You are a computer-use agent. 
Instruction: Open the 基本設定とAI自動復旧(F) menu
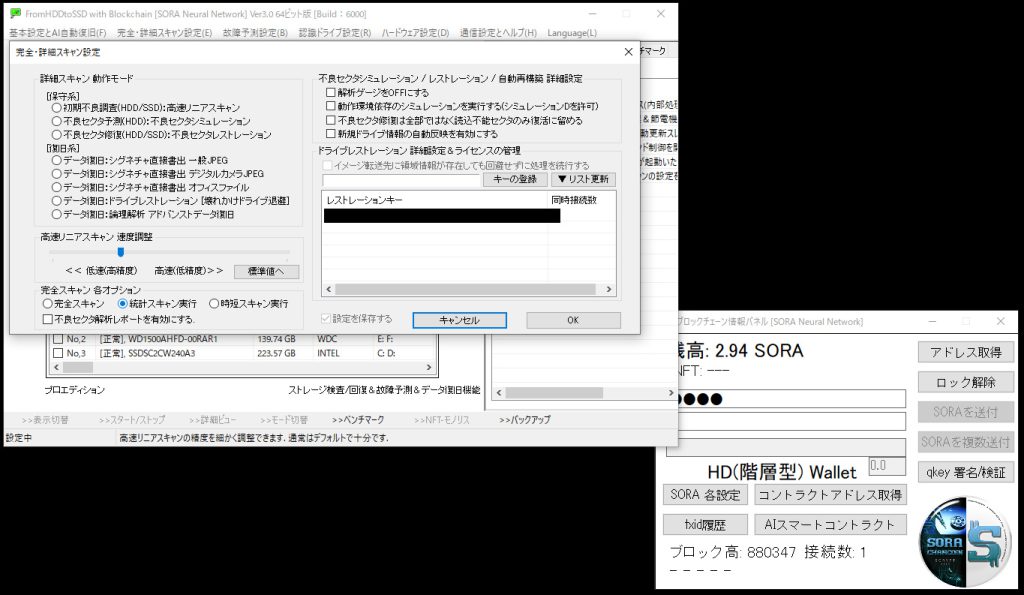click(57, 33)
